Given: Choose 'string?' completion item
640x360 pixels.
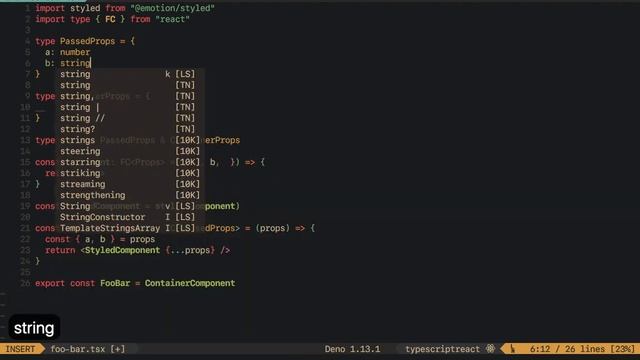Looking at the screenshot, I should 130,129.
